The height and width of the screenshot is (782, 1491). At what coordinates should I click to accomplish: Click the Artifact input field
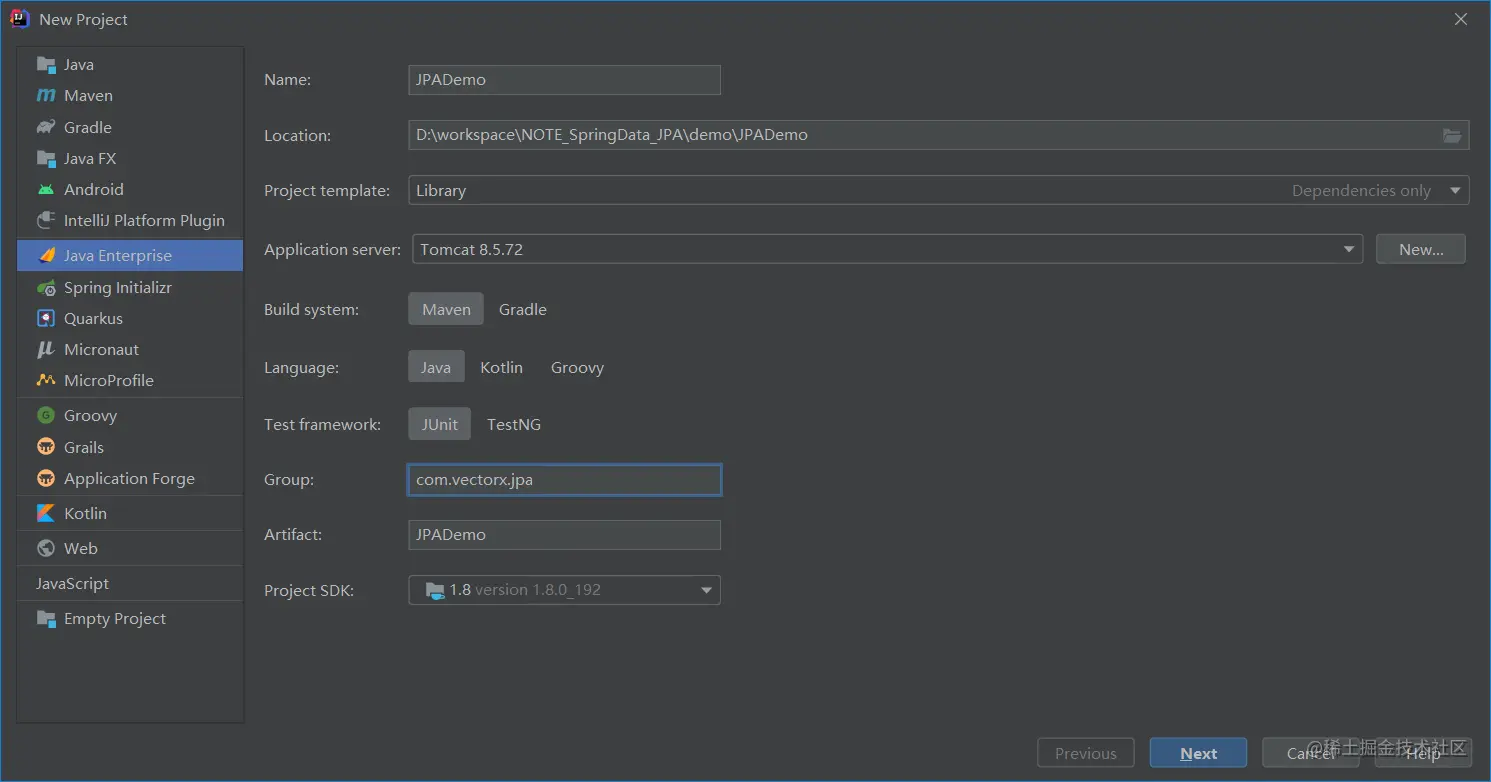coord(564,535)
